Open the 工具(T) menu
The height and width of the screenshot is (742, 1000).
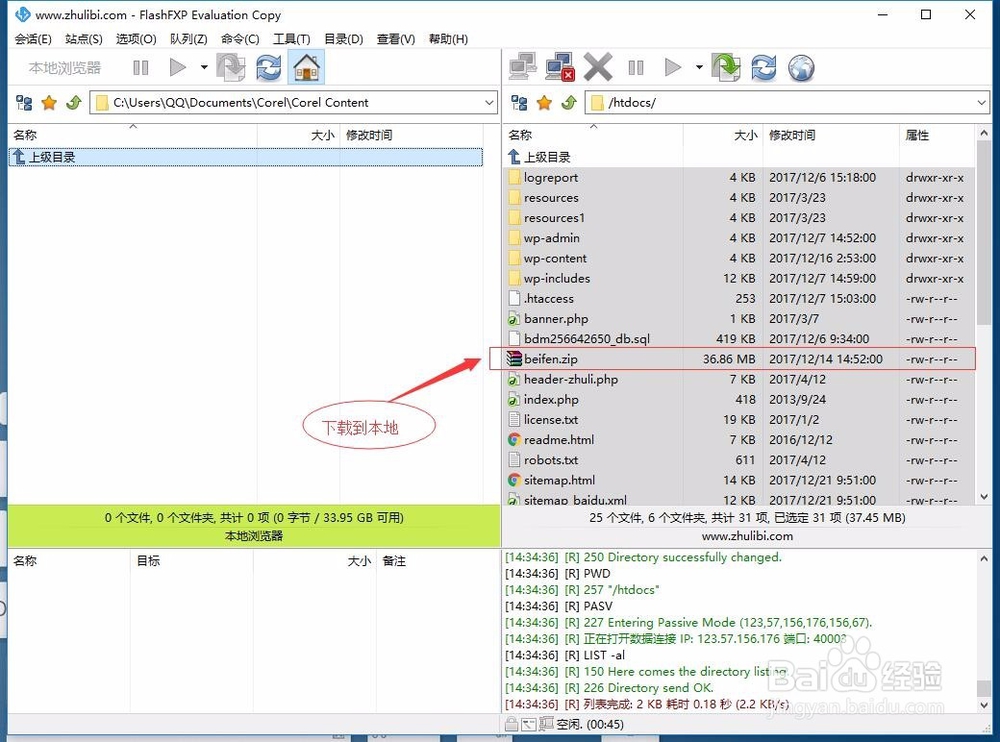click(x=291, y=39)
